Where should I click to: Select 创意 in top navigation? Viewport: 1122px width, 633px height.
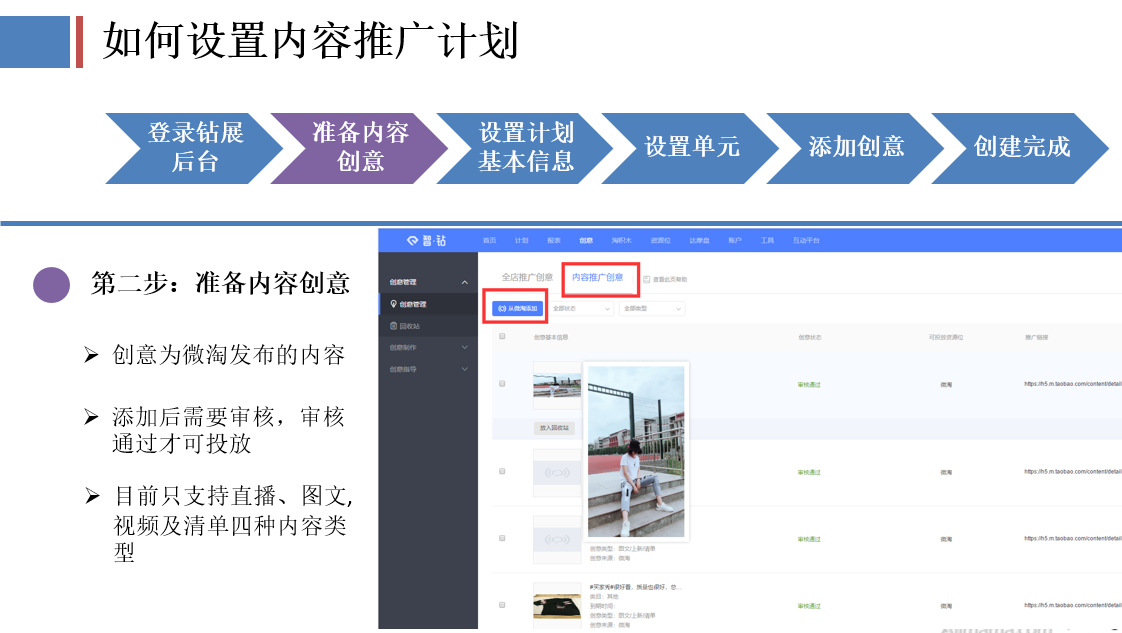point(586,240)
